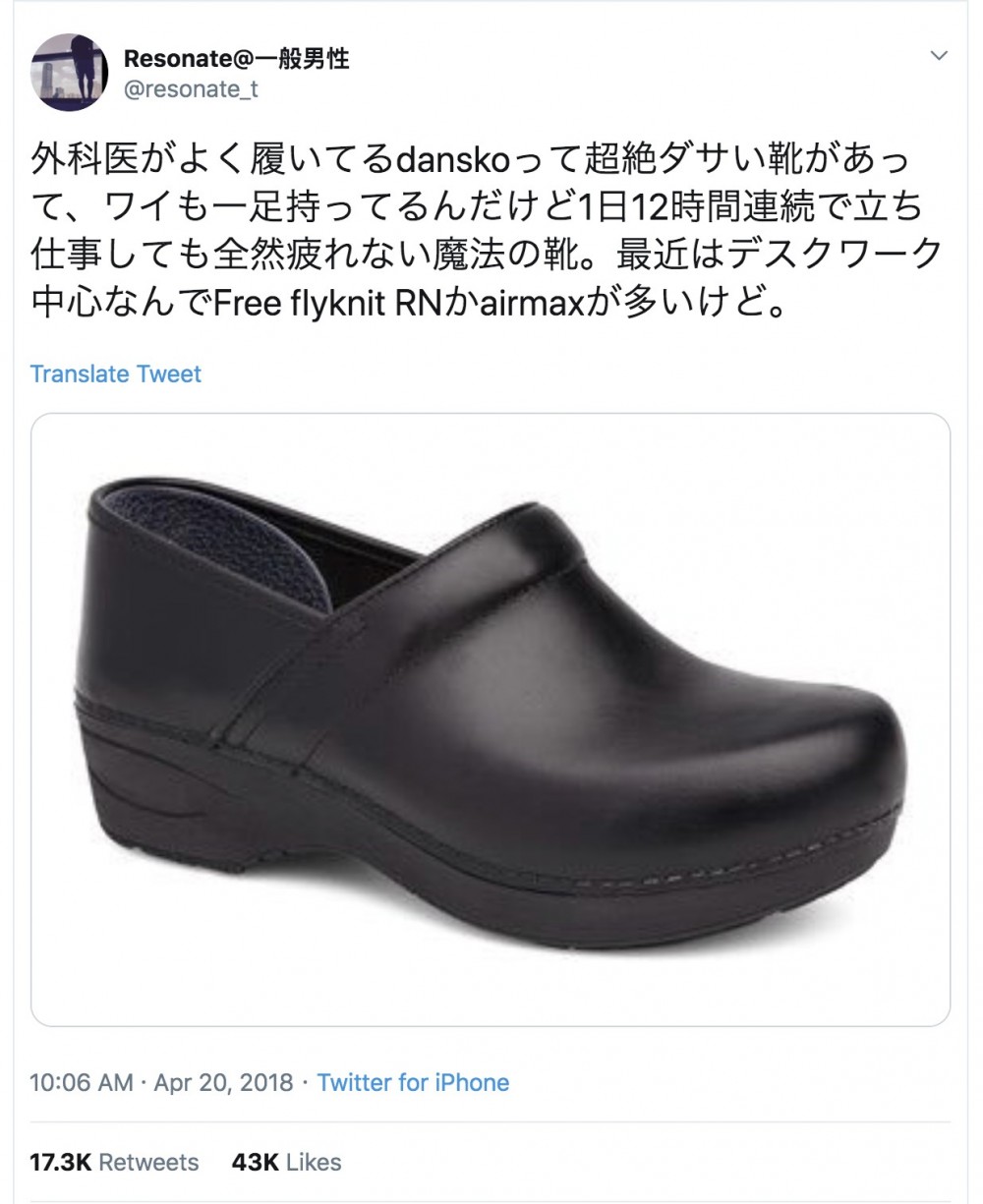Click the 17.3K retweet count number
This screenshot has height=1204, width=983.
point(61,1162)
